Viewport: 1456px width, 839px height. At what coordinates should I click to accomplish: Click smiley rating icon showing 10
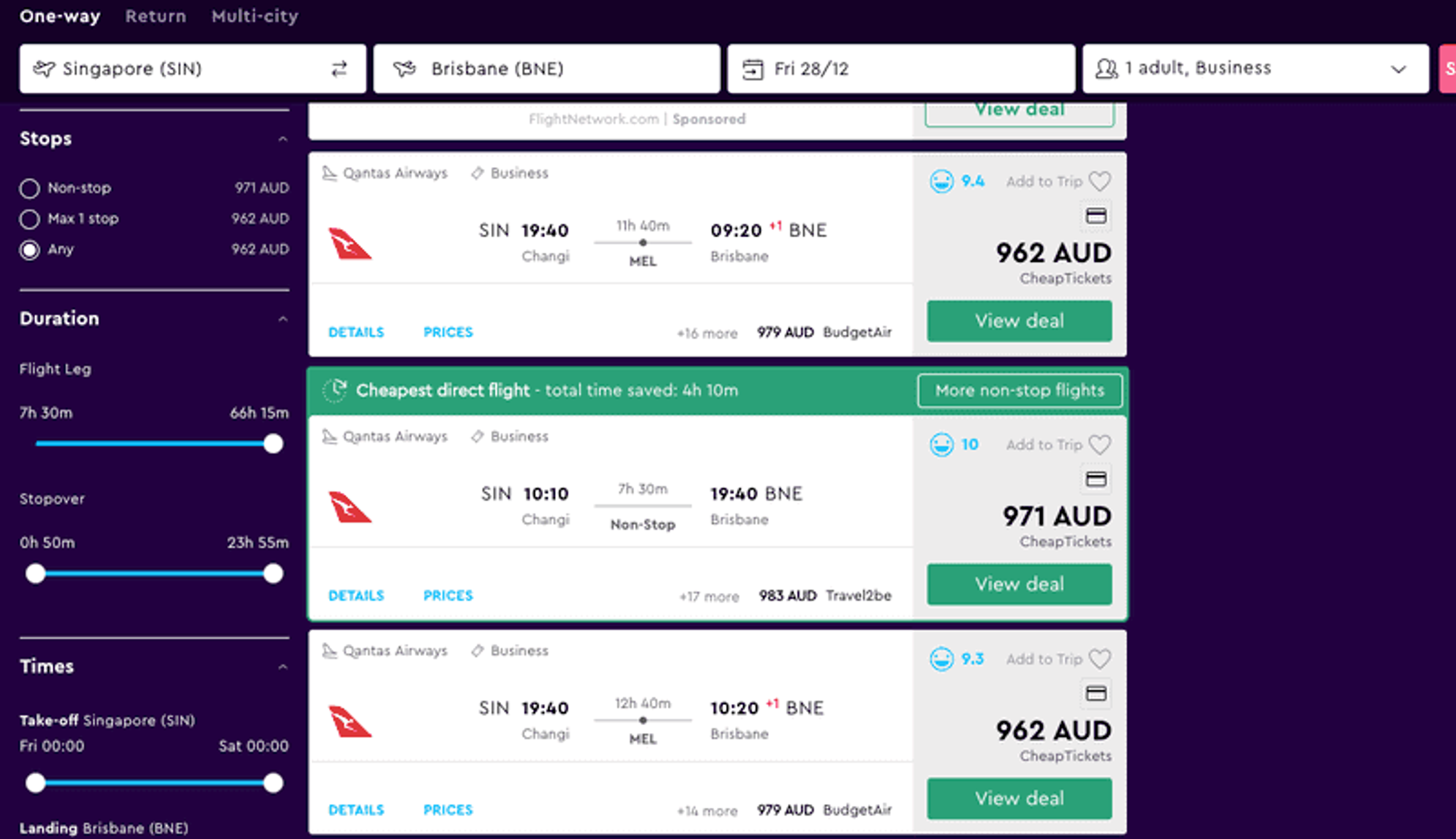pyautogui.click(x=941, y=445)
